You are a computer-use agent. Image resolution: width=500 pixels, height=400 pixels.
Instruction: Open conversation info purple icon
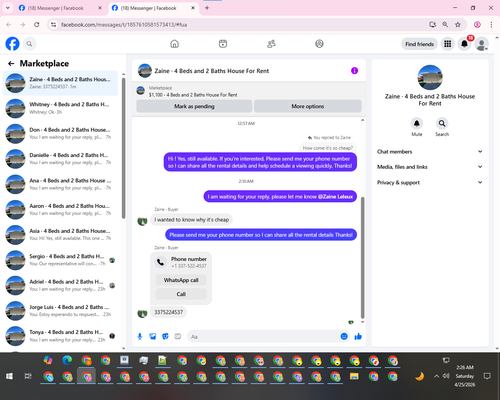[x=354, y=71]
